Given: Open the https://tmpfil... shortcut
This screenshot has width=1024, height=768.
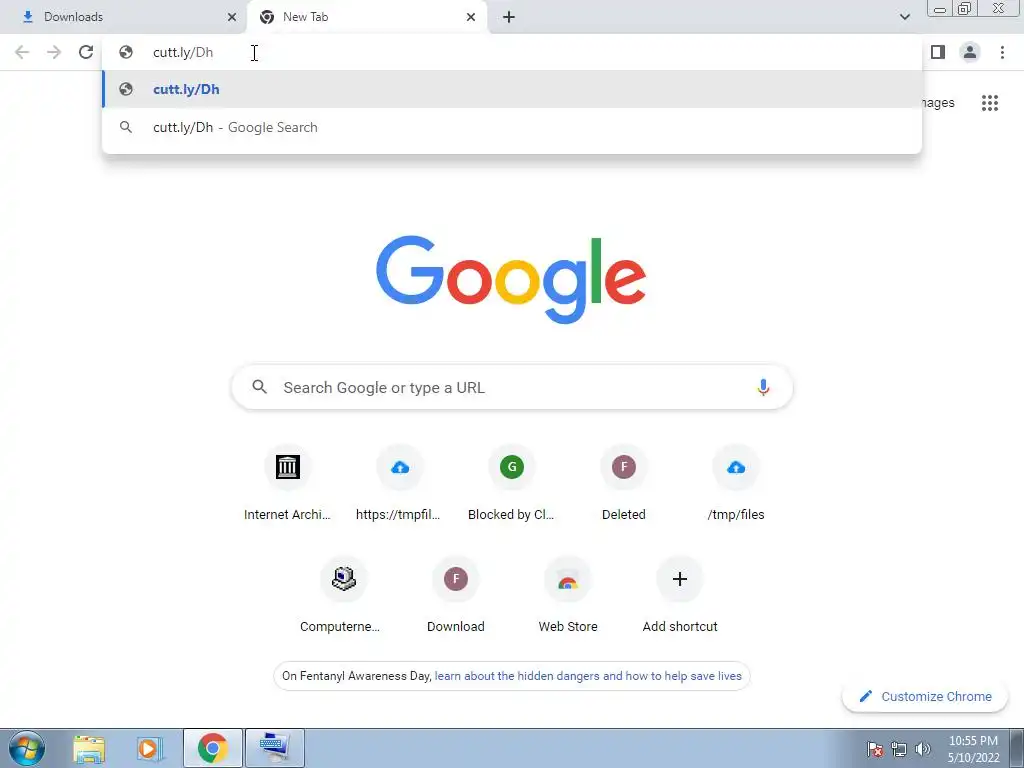Looking at the screenshot, I should [399, 485].
